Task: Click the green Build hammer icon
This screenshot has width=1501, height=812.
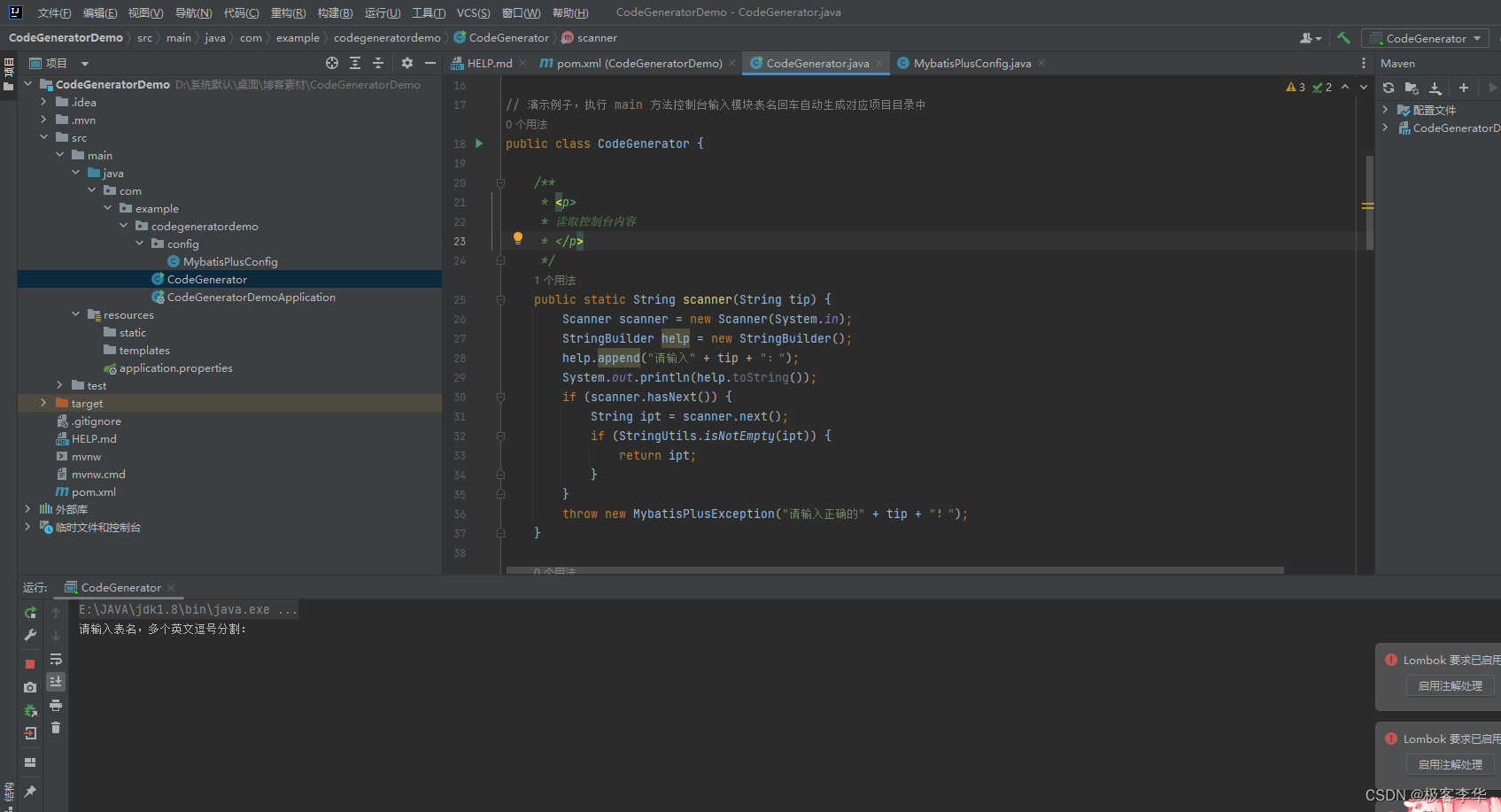Action: [1343, 38]
